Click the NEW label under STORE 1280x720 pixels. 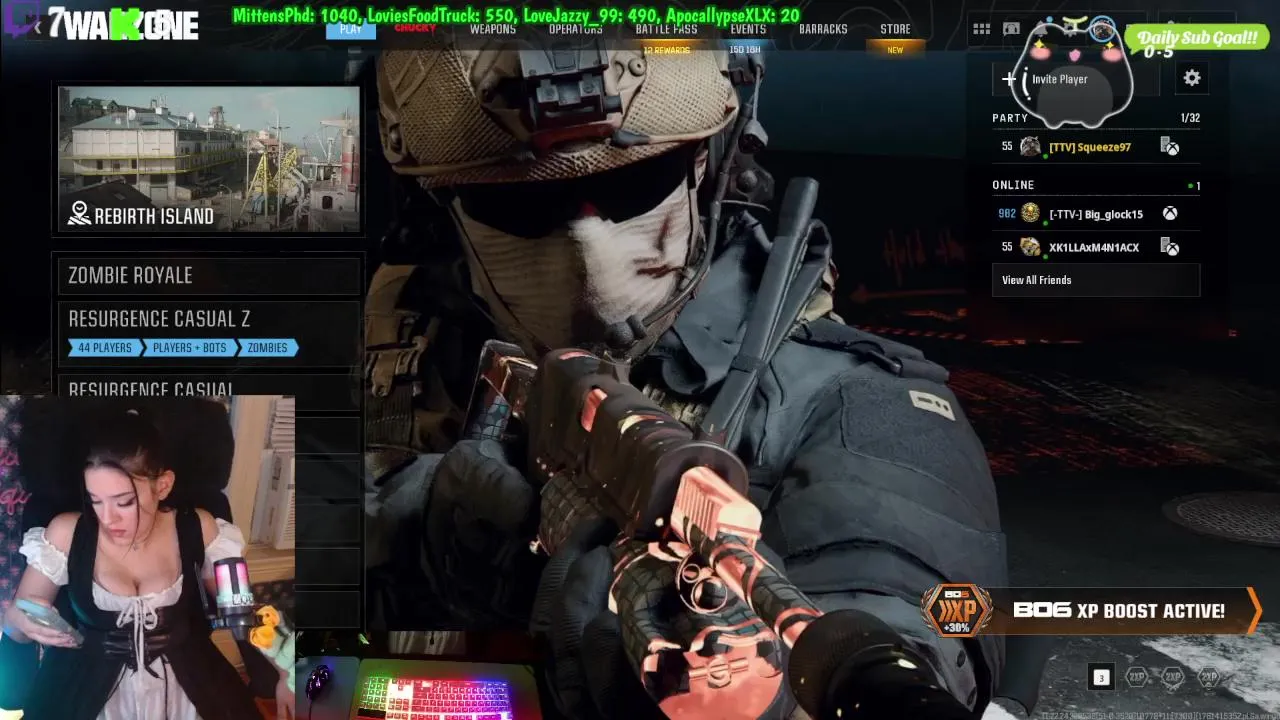[895, 50]
